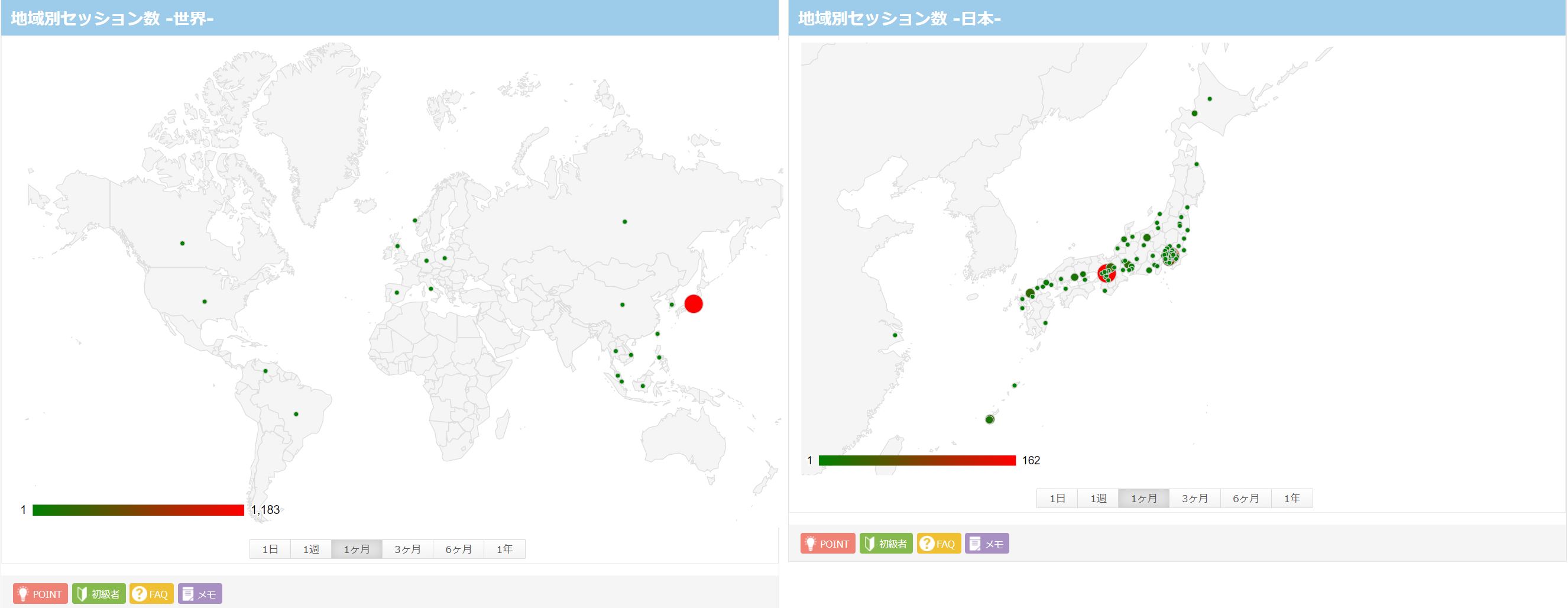Set Japan map to 3ヶ月 period
This screenshot has height=608, width=1568.
coord(1194,498)
